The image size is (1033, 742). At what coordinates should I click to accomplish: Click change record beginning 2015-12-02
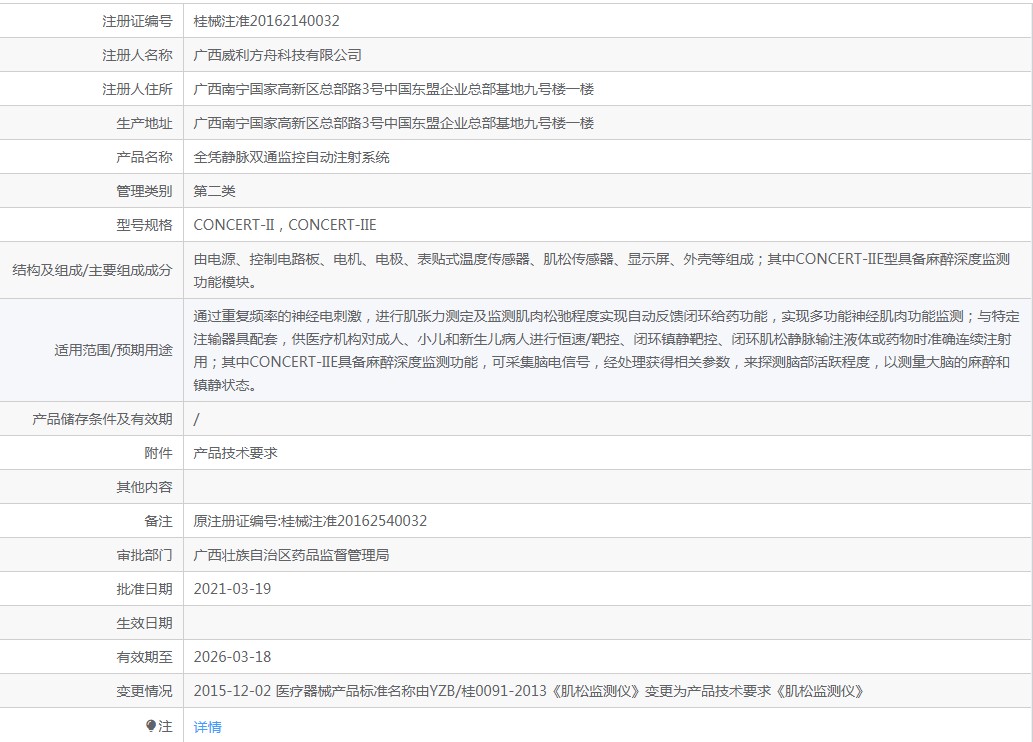529,691
